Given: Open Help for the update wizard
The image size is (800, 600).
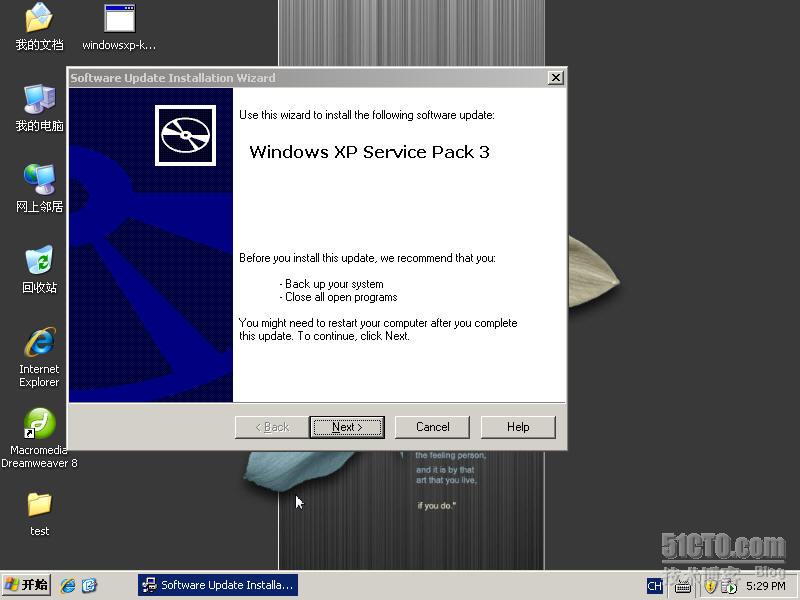Looking at the screenshot, I should 518,427.
